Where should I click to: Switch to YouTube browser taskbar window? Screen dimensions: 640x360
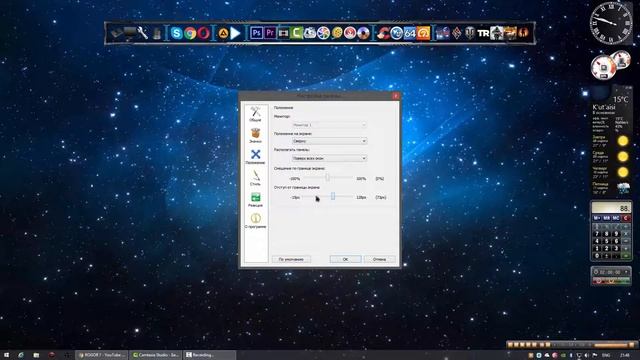[102, 355]
